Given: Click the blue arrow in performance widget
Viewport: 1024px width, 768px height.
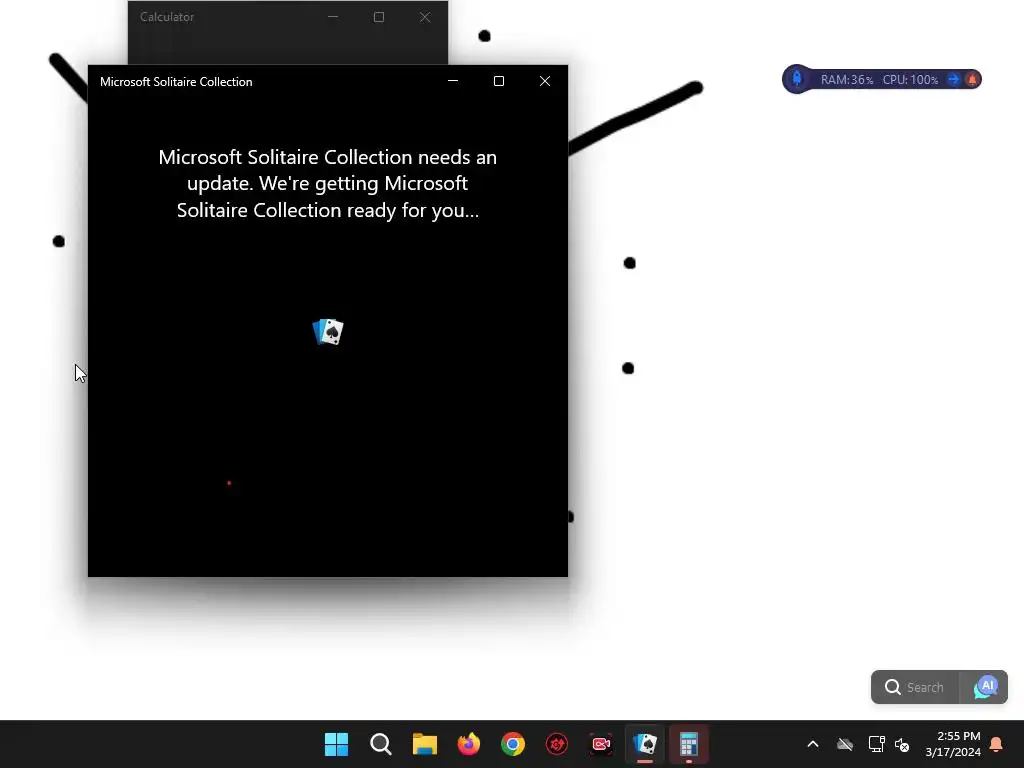Looking at the screenshot, I should (x=953, y=80).
